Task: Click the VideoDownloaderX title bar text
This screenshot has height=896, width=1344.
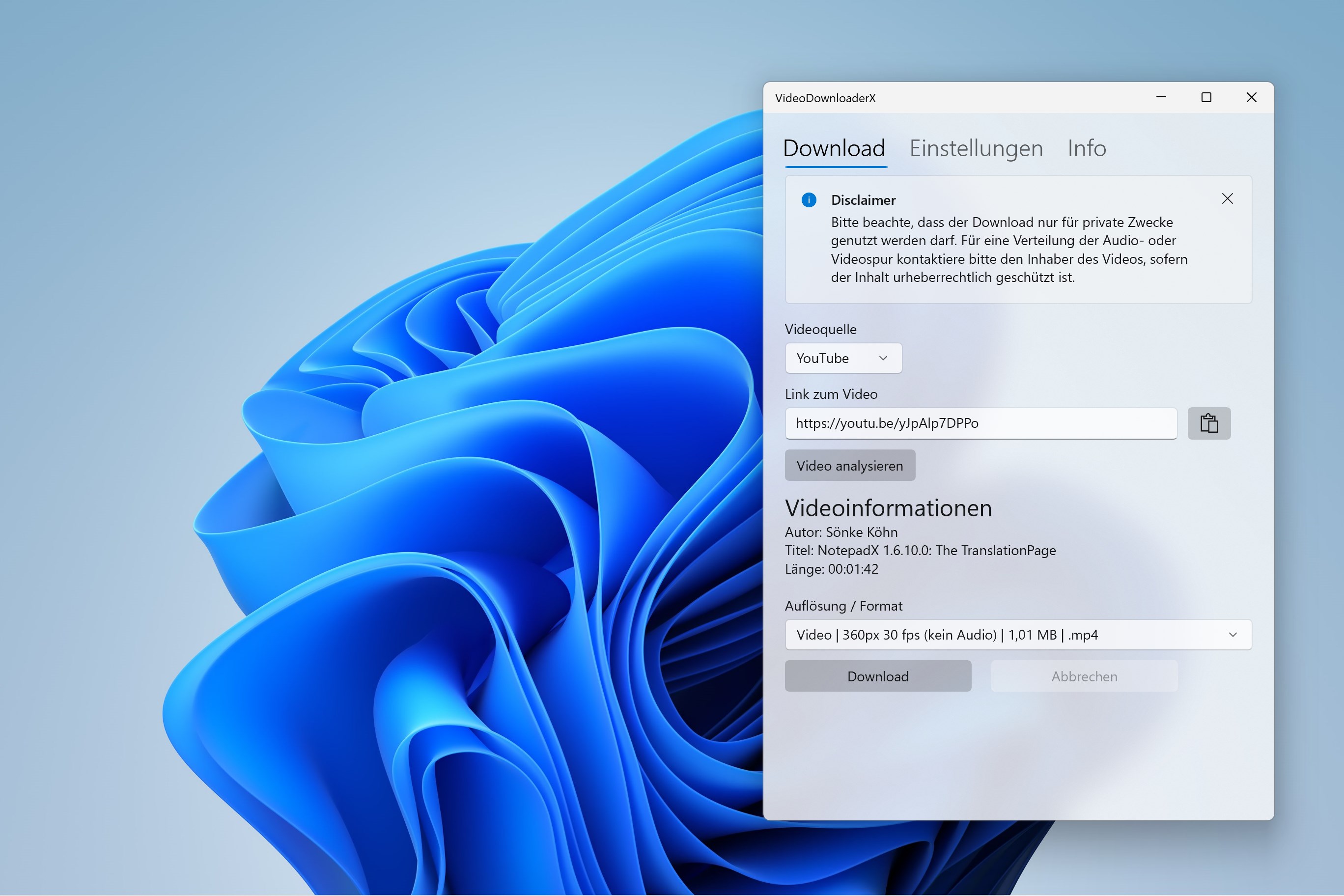Action: (x=825, y=98)
